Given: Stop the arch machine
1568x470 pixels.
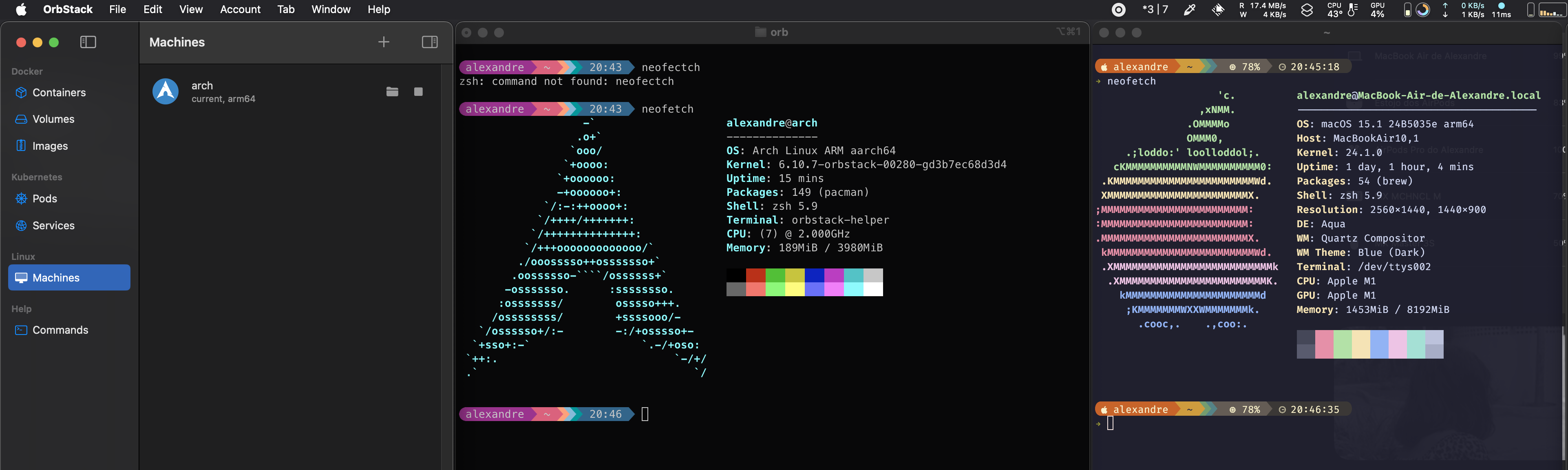Looking at the screenshot, I should [x=418, y=91].
